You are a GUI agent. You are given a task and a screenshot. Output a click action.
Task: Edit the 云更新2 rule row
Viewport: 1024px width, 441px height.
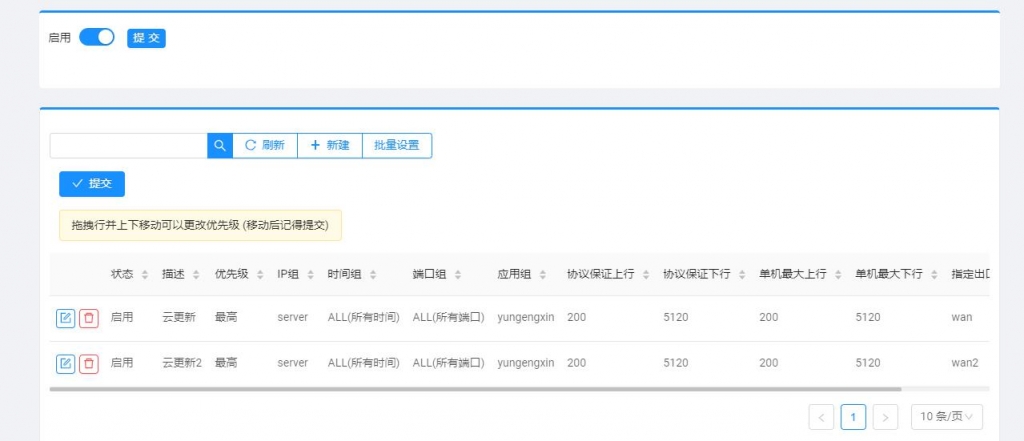[66, 363]
